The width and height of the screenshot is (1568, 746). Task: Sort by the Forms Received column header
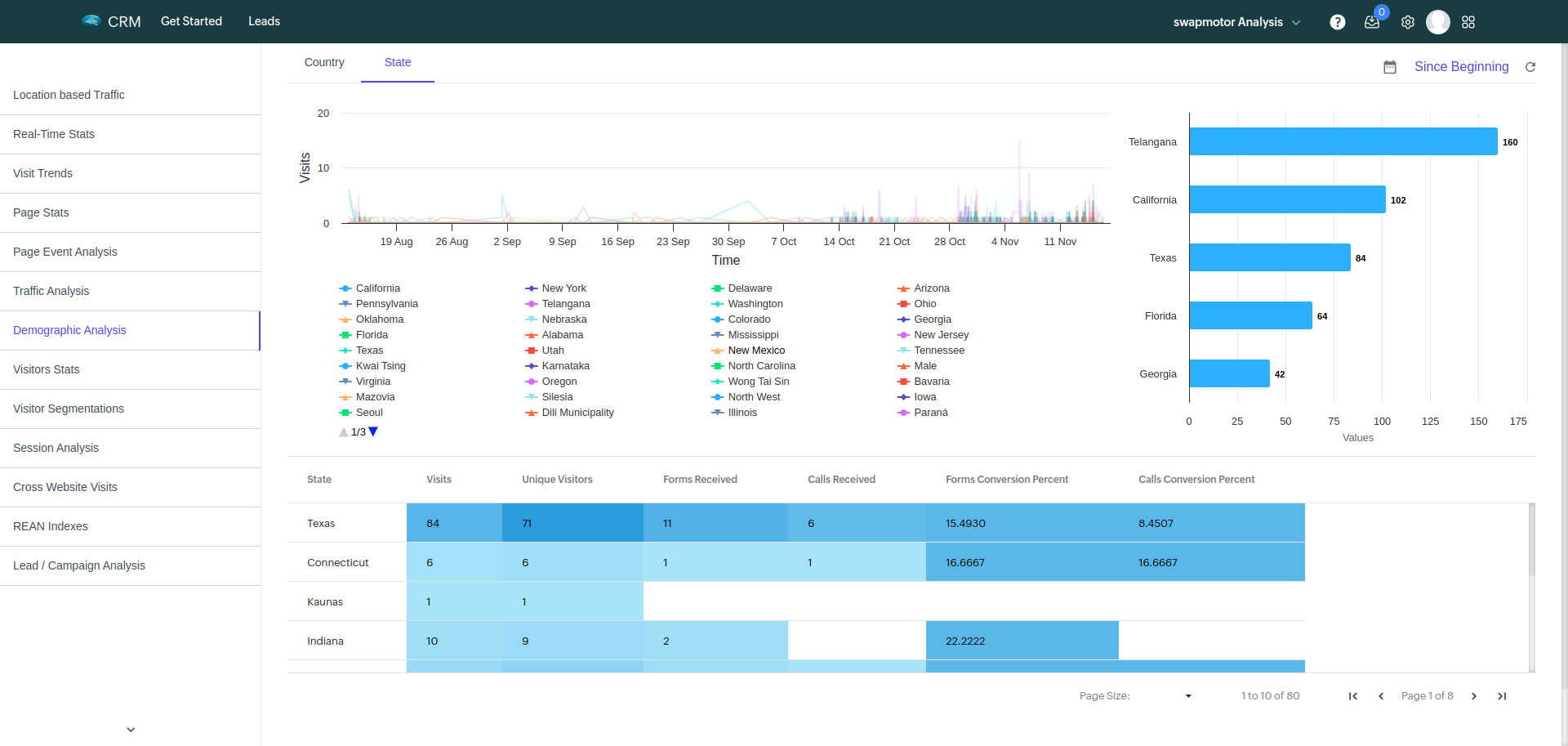coord(700,480)
